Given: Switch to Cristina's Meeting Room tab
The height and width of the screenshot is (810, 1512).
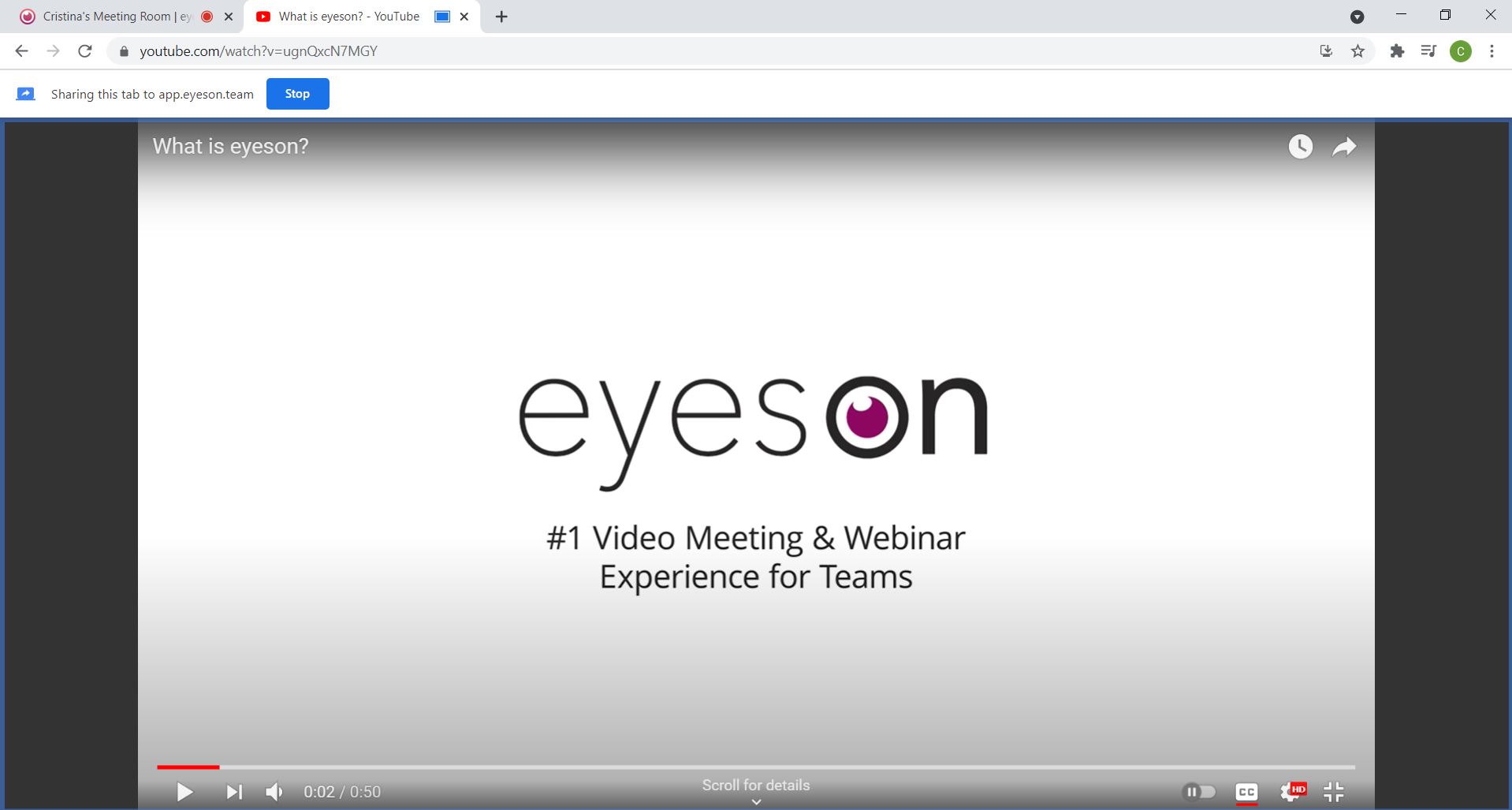Looking at the screenshot, I should tap(117, 17).
